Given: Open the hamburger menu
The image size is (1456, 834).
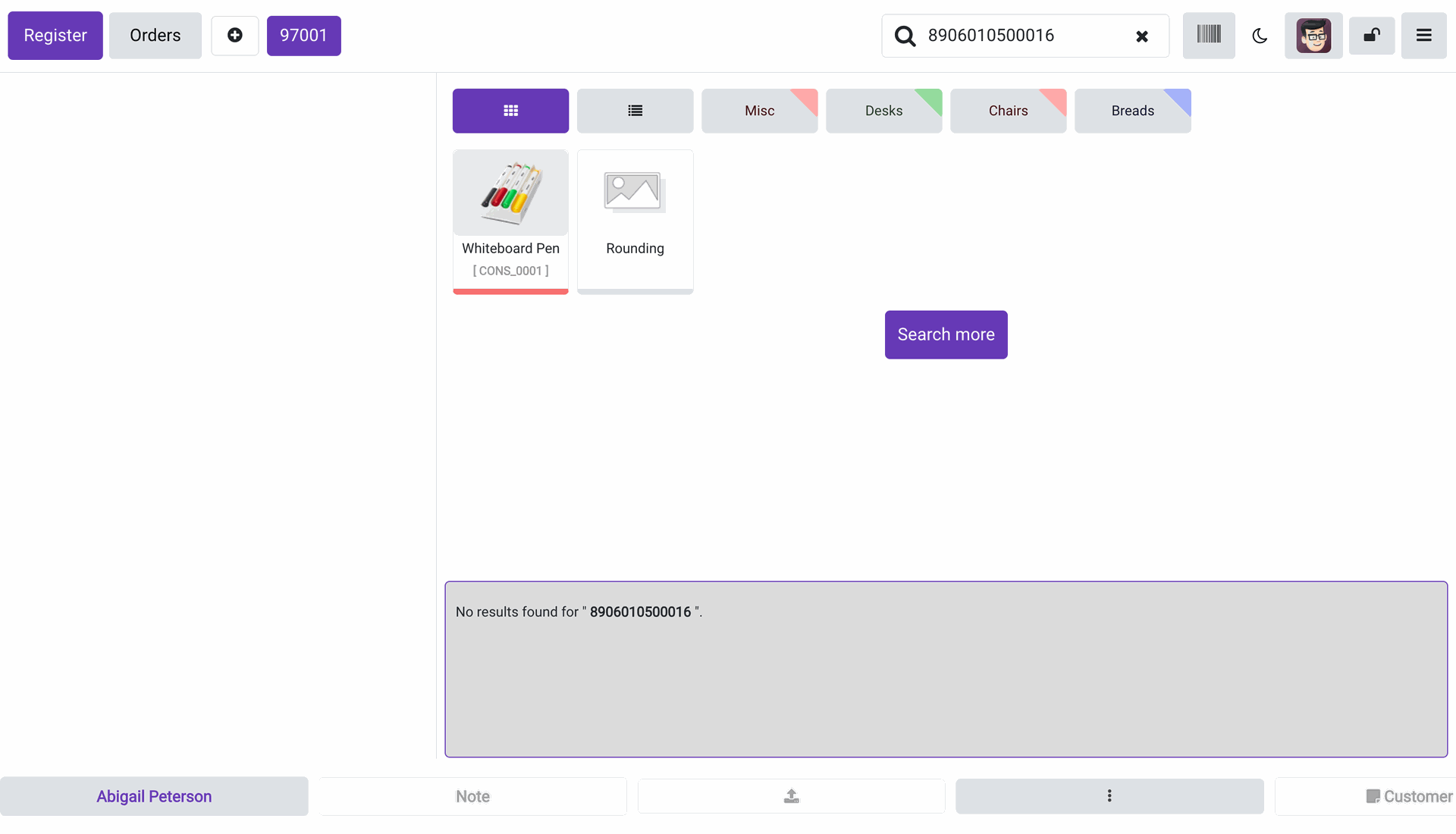Looking at the screenshot, I should pos(1424,36).
